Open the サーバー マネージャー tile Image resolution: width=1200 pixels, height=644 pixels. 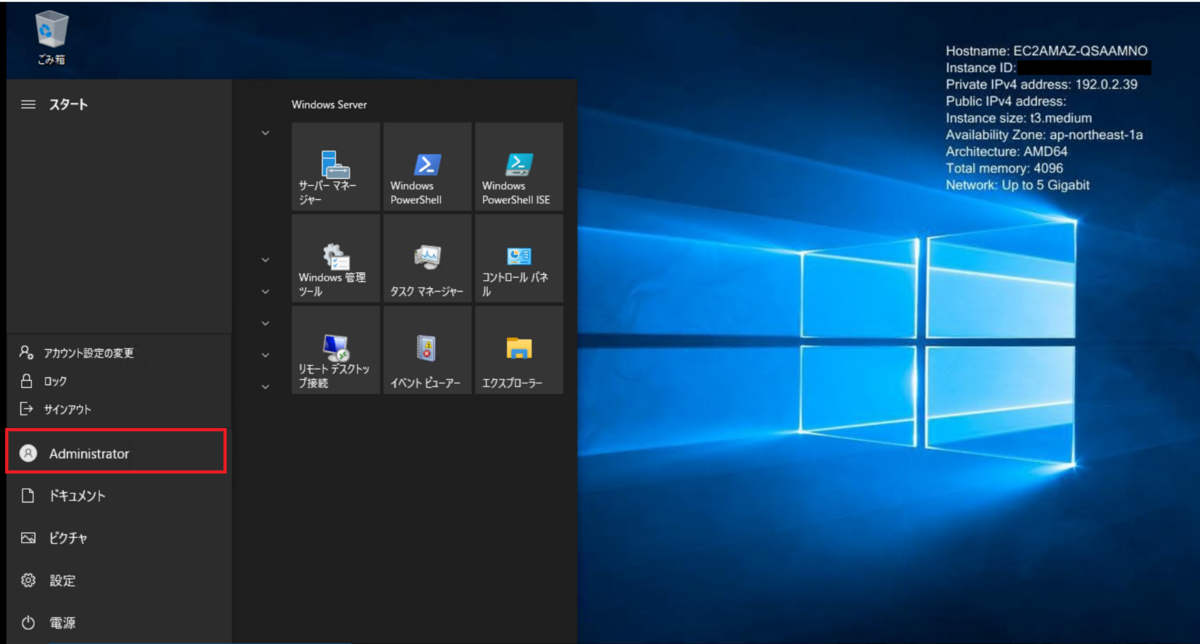pyautogui.click(x=336, y=166)
